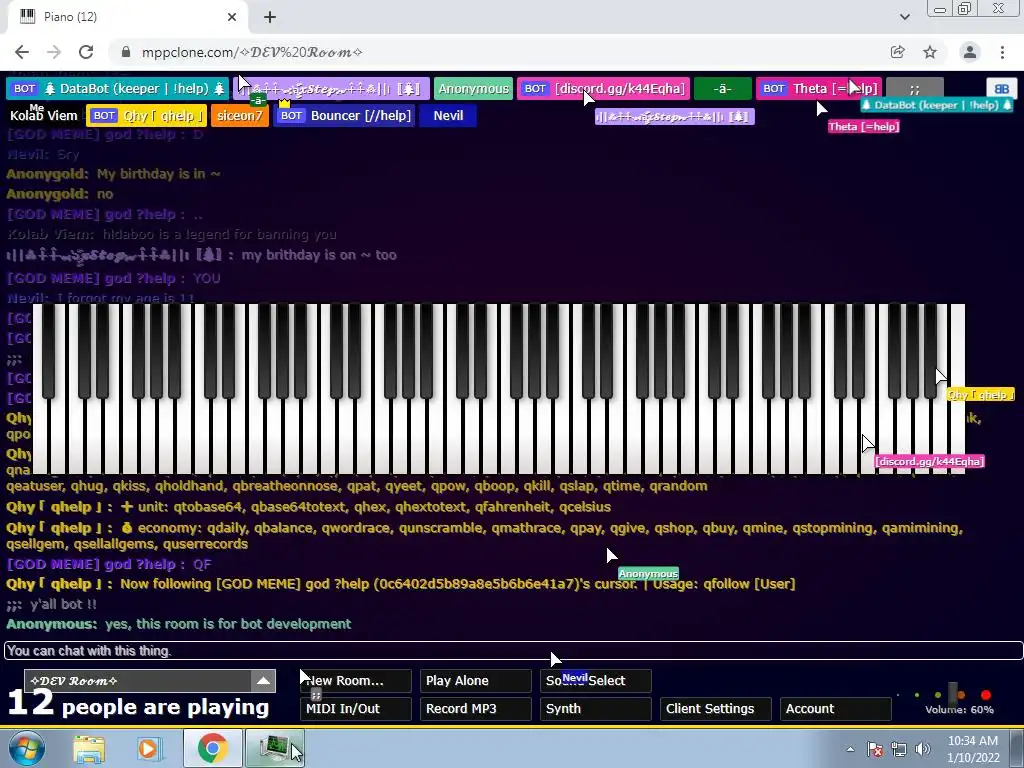The height and width of the screenshot is (768, 1024).
Task: Open the Windows Start menu
Action: 26,748
